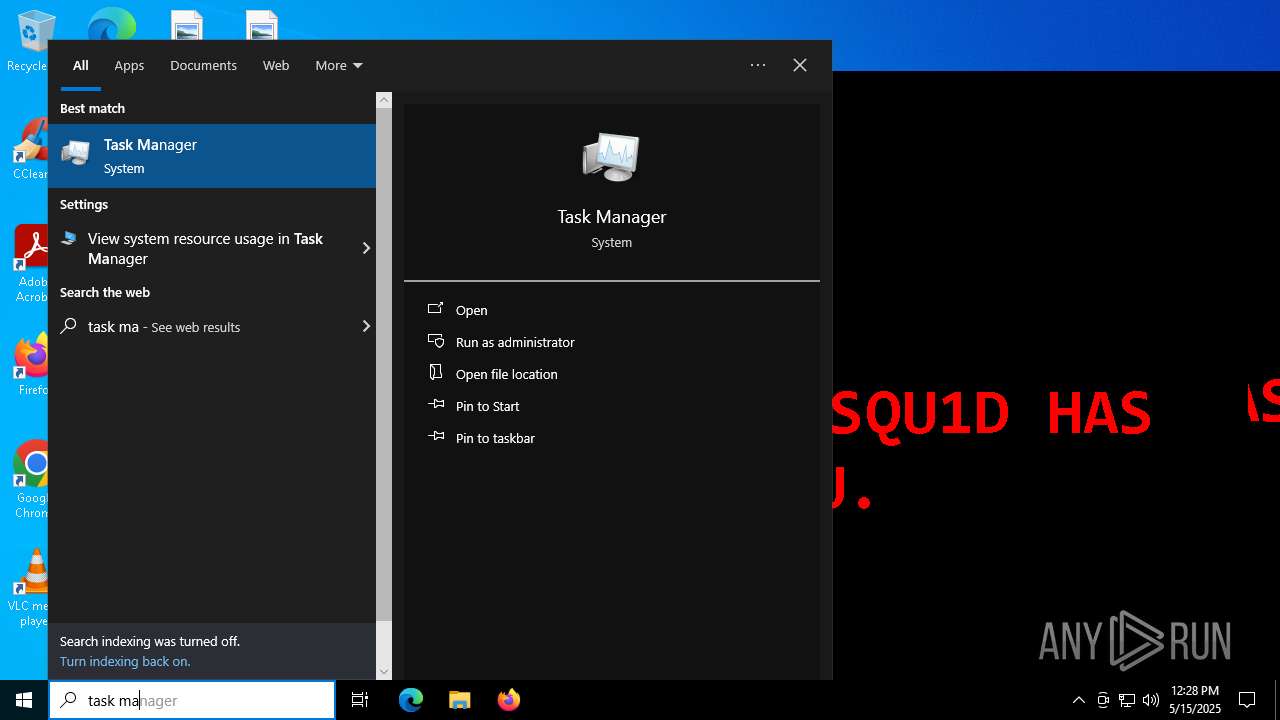Choose Pin to taskbar

pyautogui.click(x=495, y=438)
